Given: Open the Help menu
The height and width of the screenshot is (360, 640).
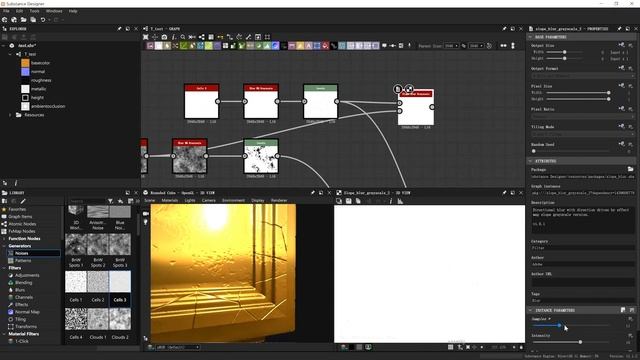Looking at the screenshot, I should [73, 11].
